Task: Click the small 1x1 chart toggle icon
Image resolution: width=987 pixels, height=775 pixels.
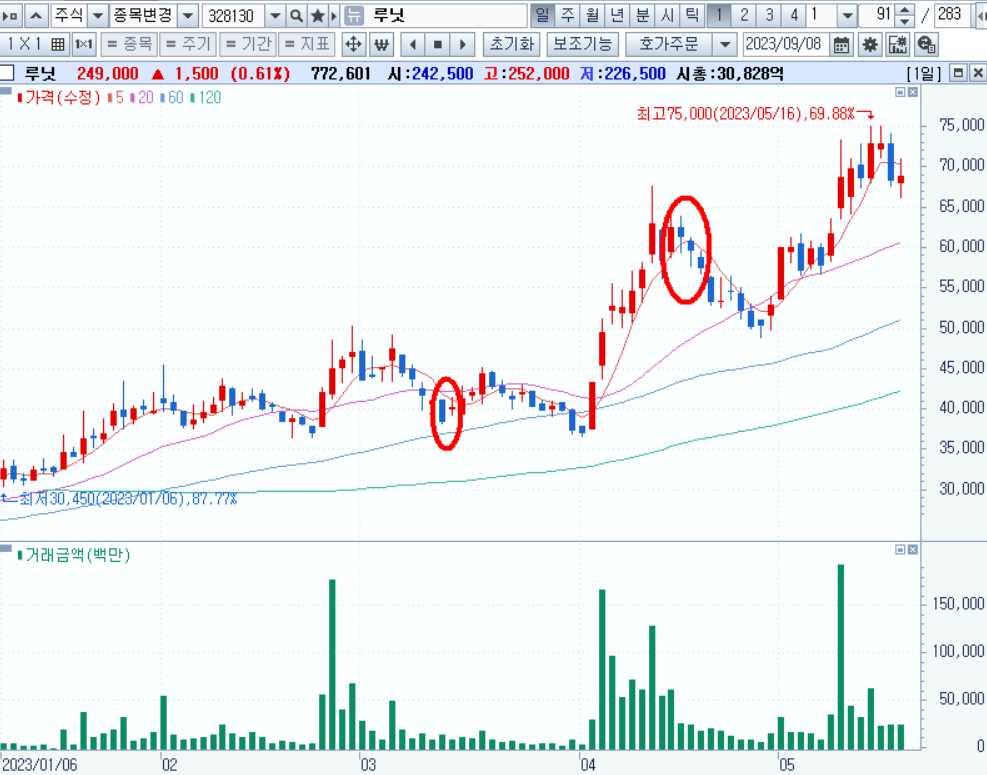Action: [84, 44]
